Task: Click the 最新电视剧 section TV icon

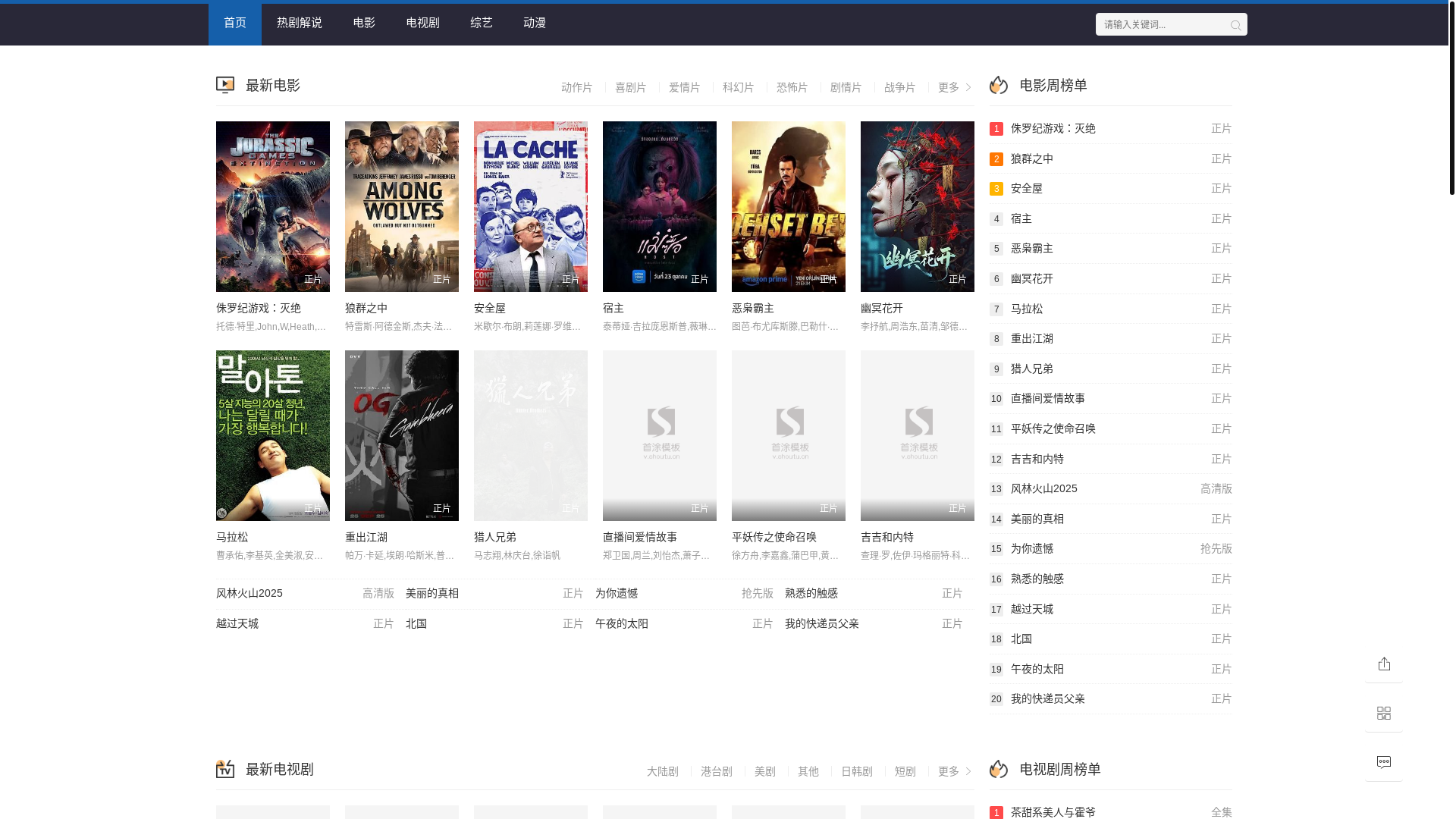Action: 225,769
